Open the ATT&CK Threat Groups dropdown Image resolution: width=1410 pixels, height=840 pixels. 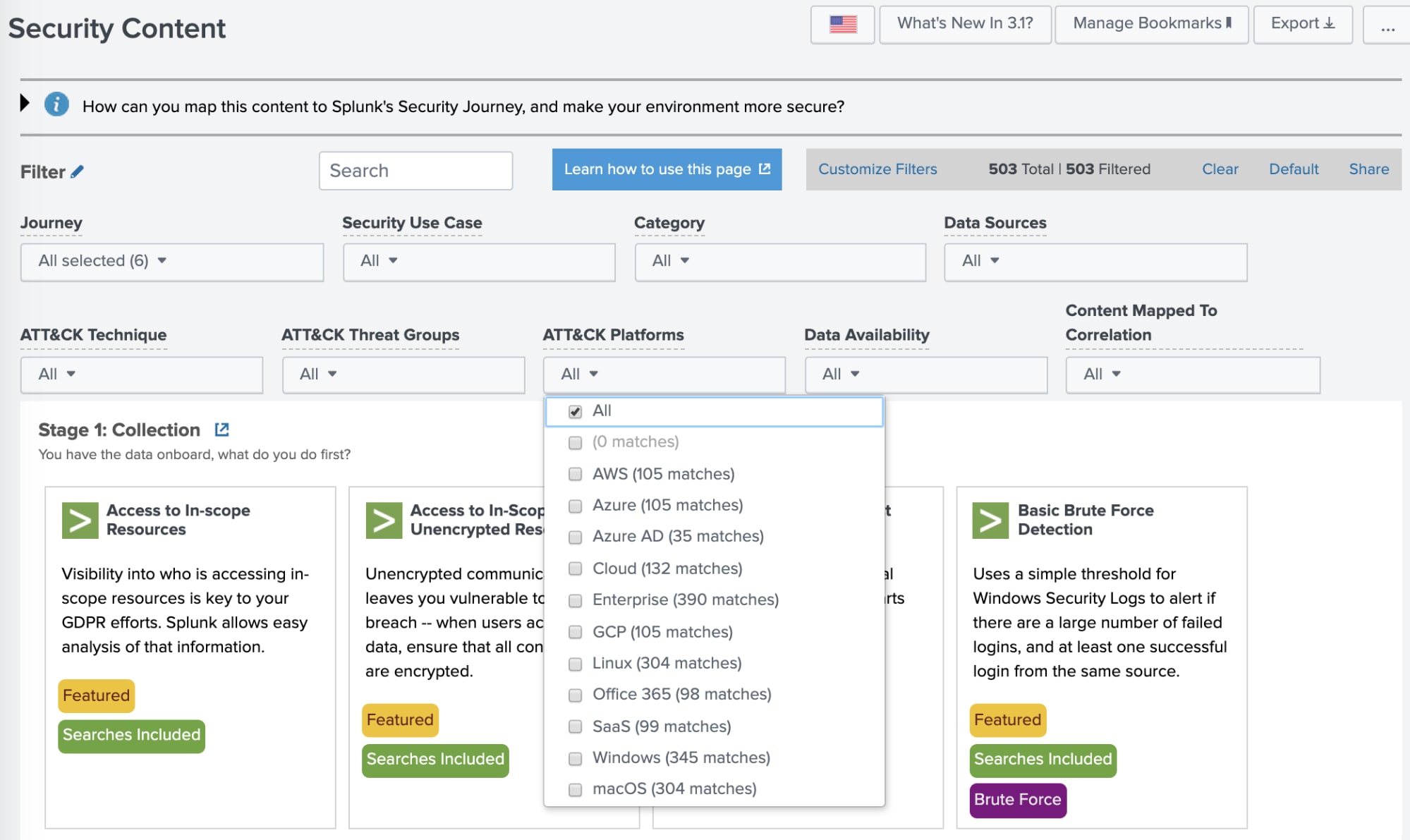pos(403,375)
